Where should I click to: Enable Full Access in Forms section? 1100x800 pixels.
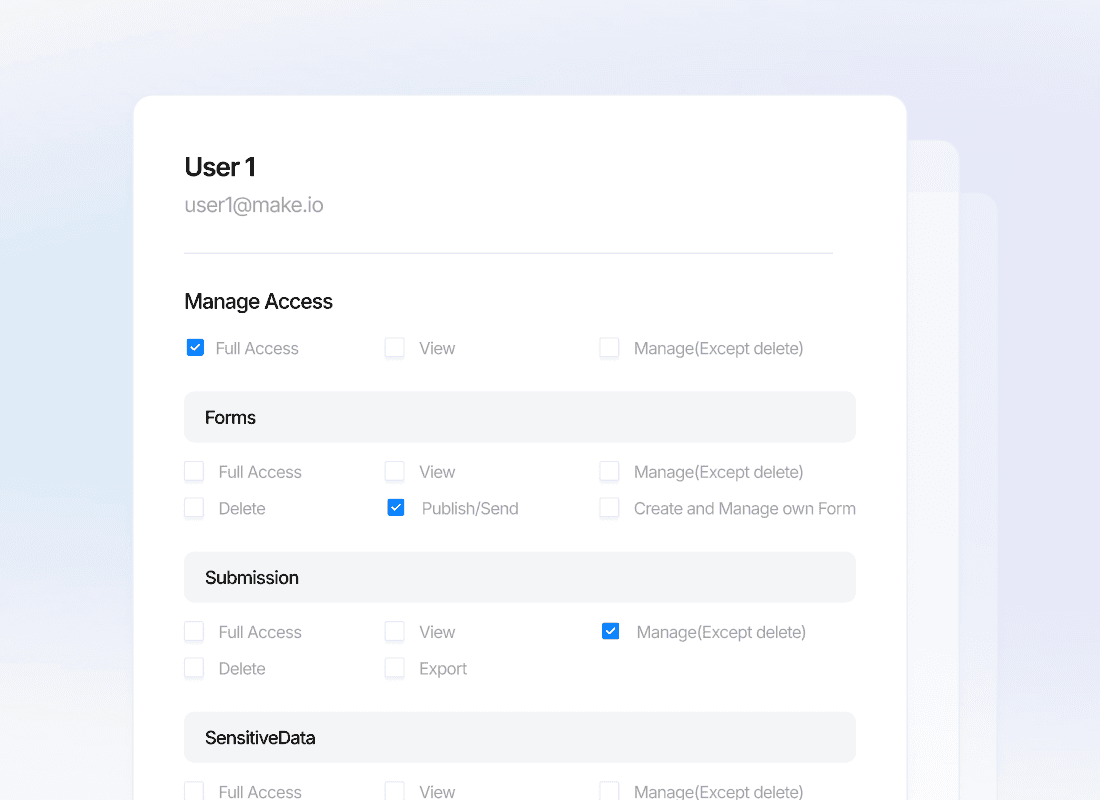click(x=194, y=471)
